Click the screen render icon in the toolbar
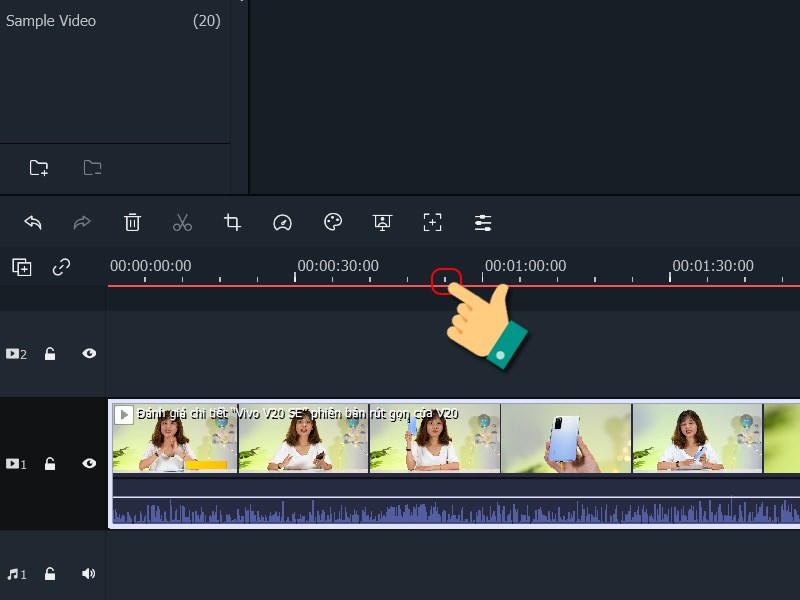Screen dimensions: 800x600 pos(382,222)
